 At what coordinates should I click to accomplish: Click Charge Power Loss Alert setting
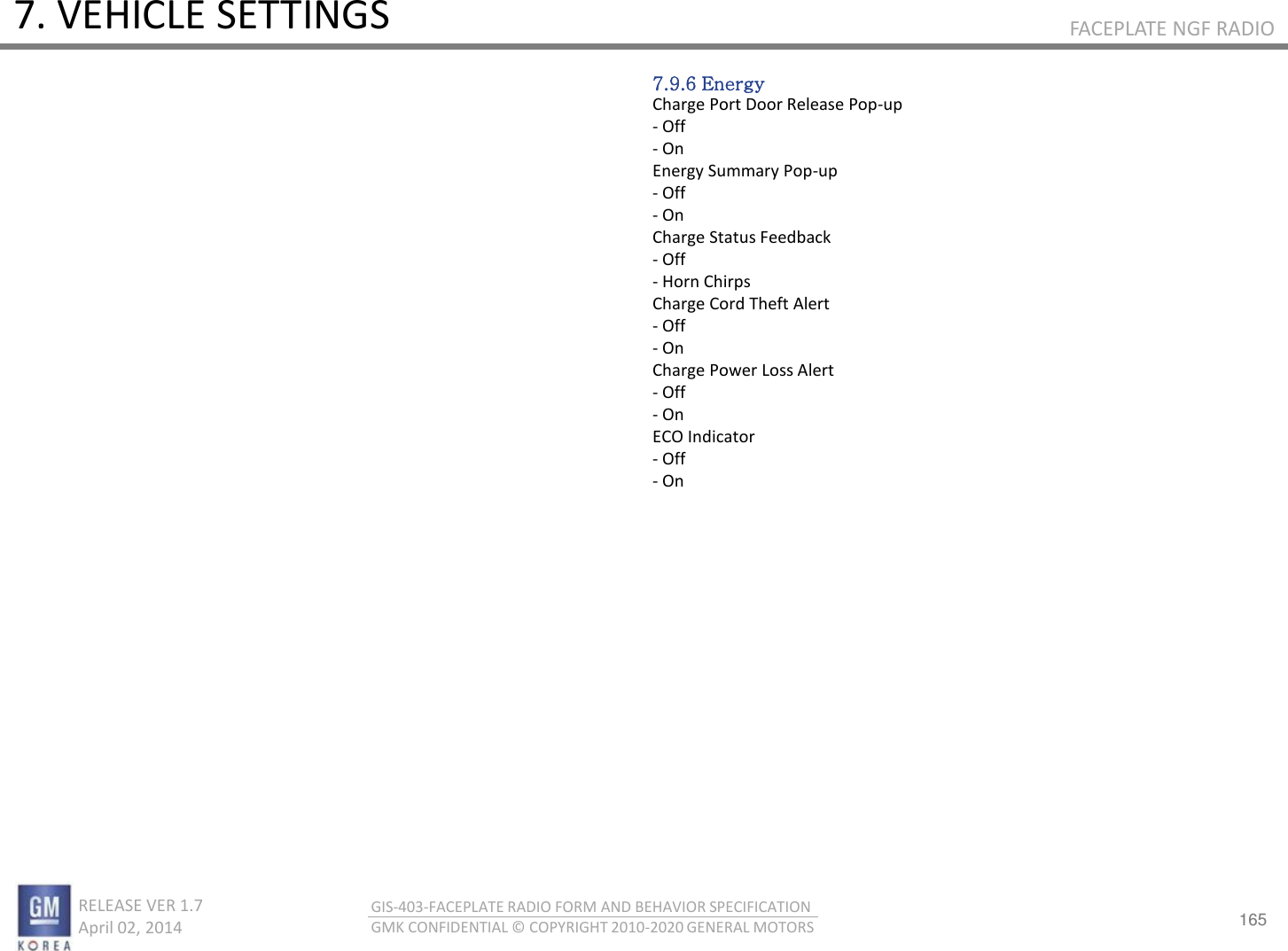point(743,370)
